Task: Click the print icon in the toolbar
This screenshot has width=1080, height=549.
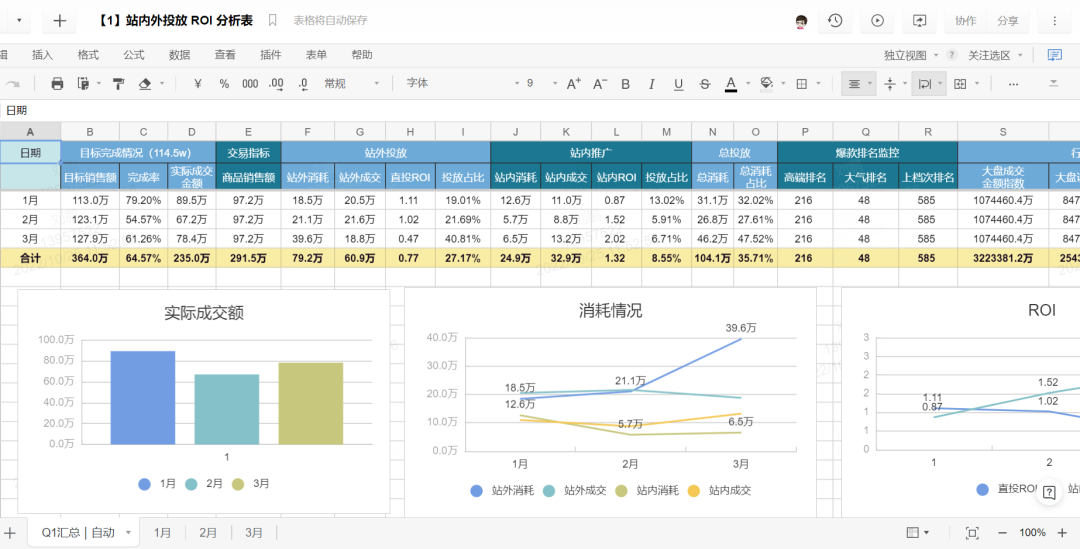Action: [x=57, y=83]
